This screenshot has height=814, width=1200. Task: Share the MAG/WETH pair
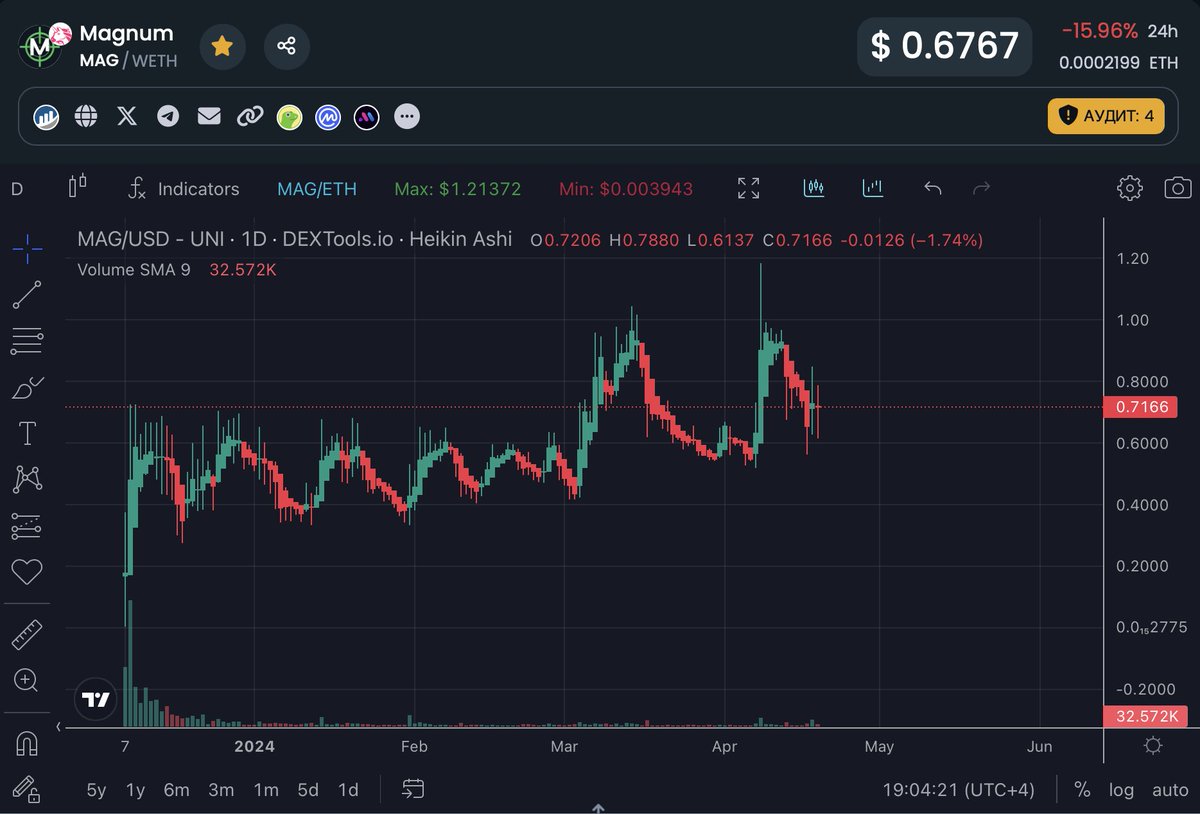pos(286,46)
